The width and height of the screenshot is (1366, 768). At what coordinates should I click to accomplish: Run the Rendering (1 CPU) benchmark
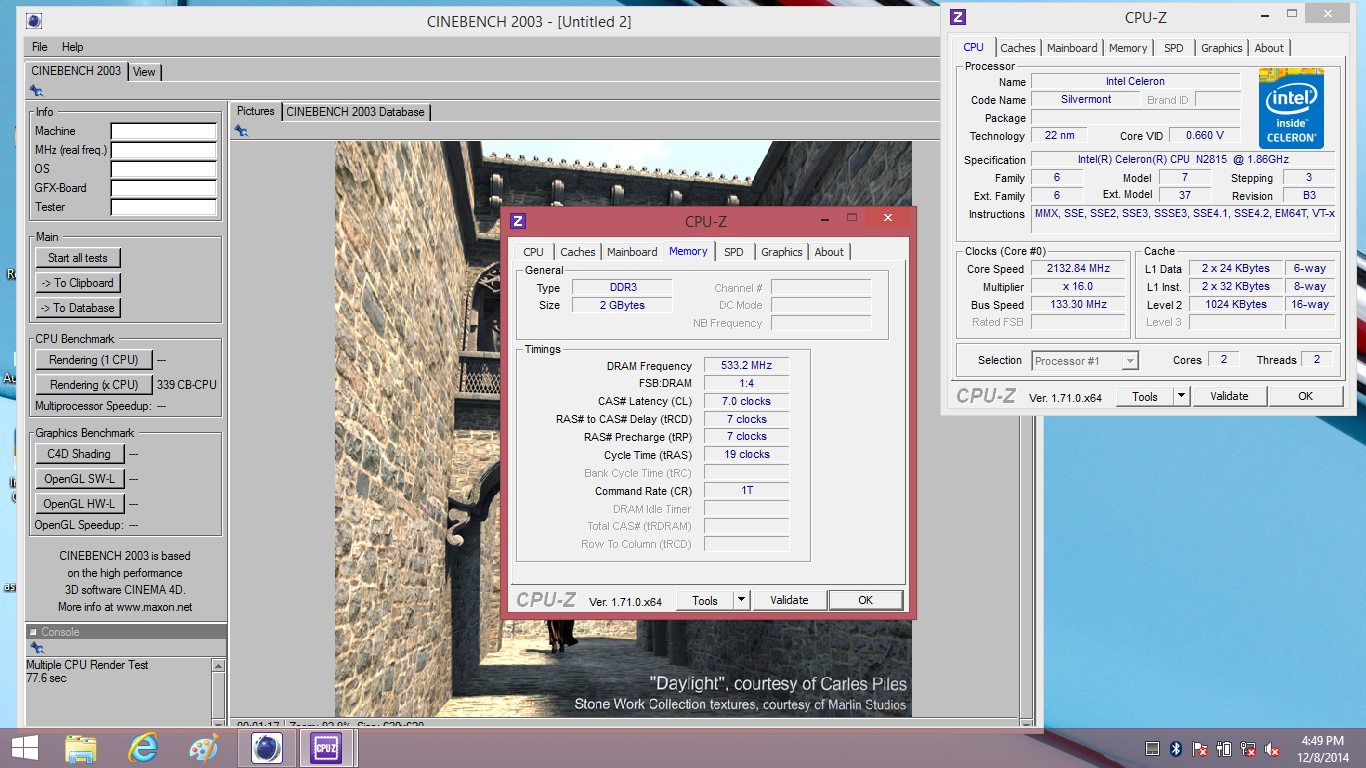pyautogui.click(x=94, y=360)
